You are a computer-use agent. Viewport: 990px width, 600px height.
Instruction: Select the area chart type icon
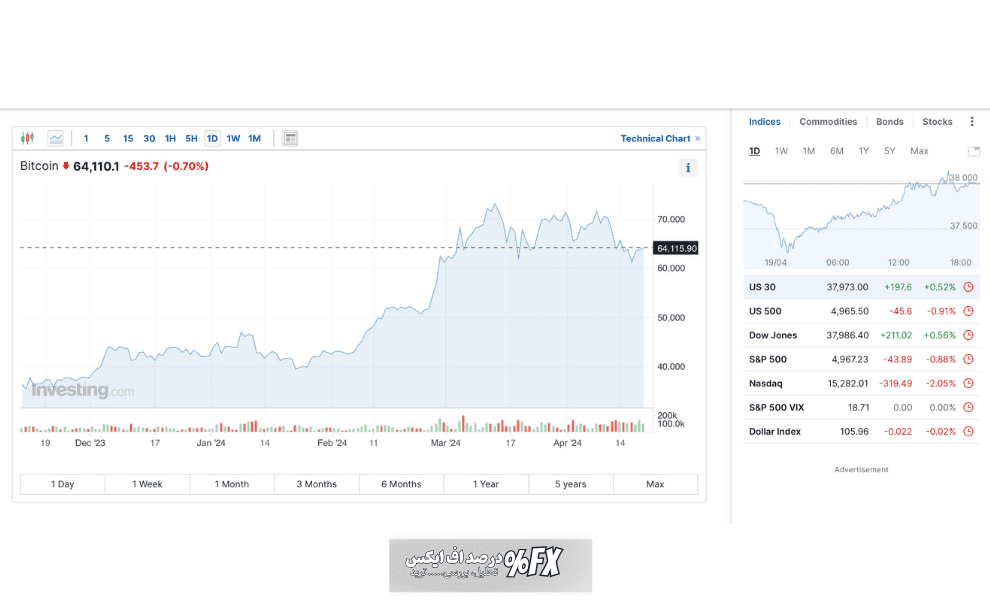click(56, 138)
